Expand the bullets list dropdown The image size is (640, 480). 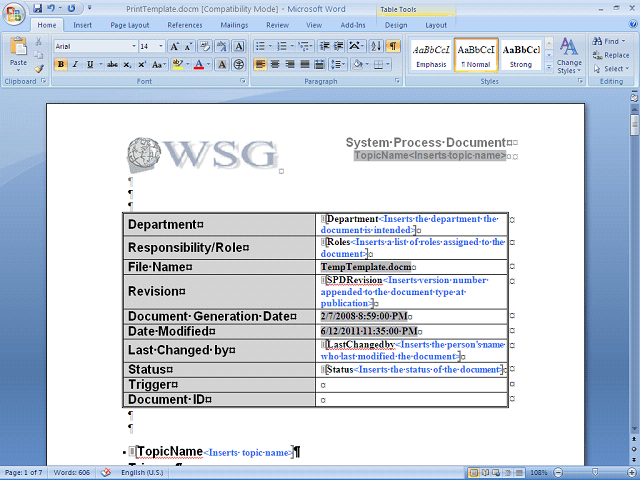[x=270, y=46]
